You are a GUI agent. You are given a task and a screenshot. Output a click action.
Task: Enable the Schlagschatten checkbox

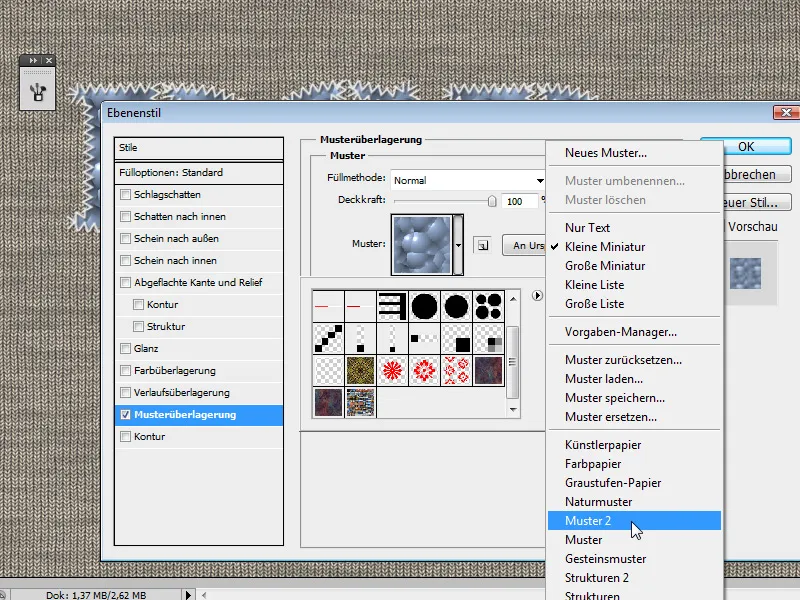pyautogui.click(x=125, y=194)
